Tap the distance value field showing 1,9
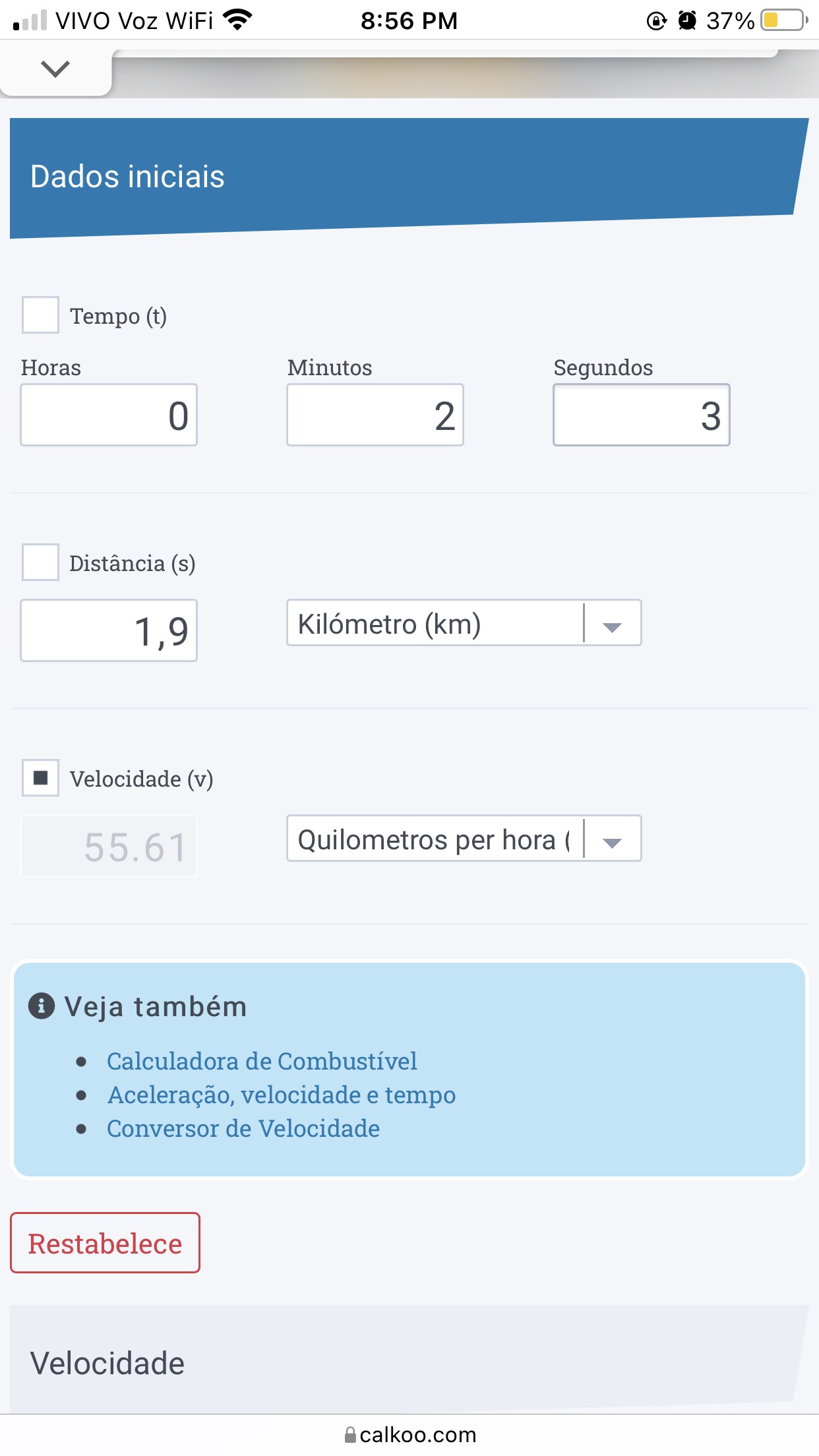This screenshot has width=819, height=1456. coord(109,630)
